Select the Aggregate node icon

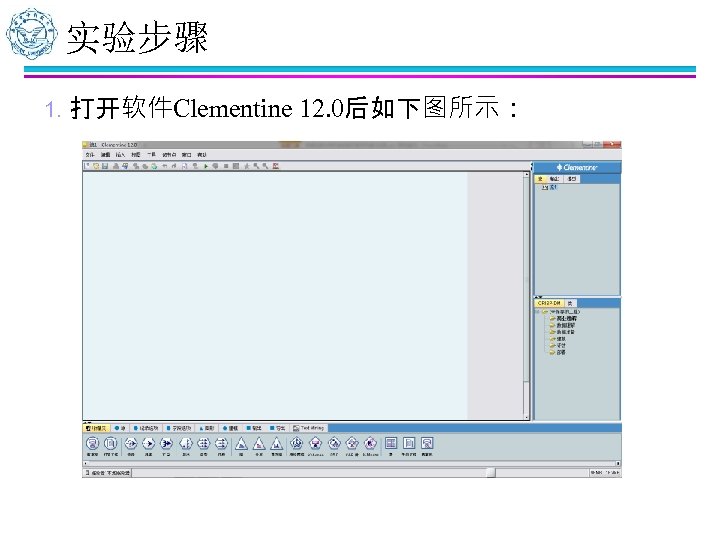166,444
